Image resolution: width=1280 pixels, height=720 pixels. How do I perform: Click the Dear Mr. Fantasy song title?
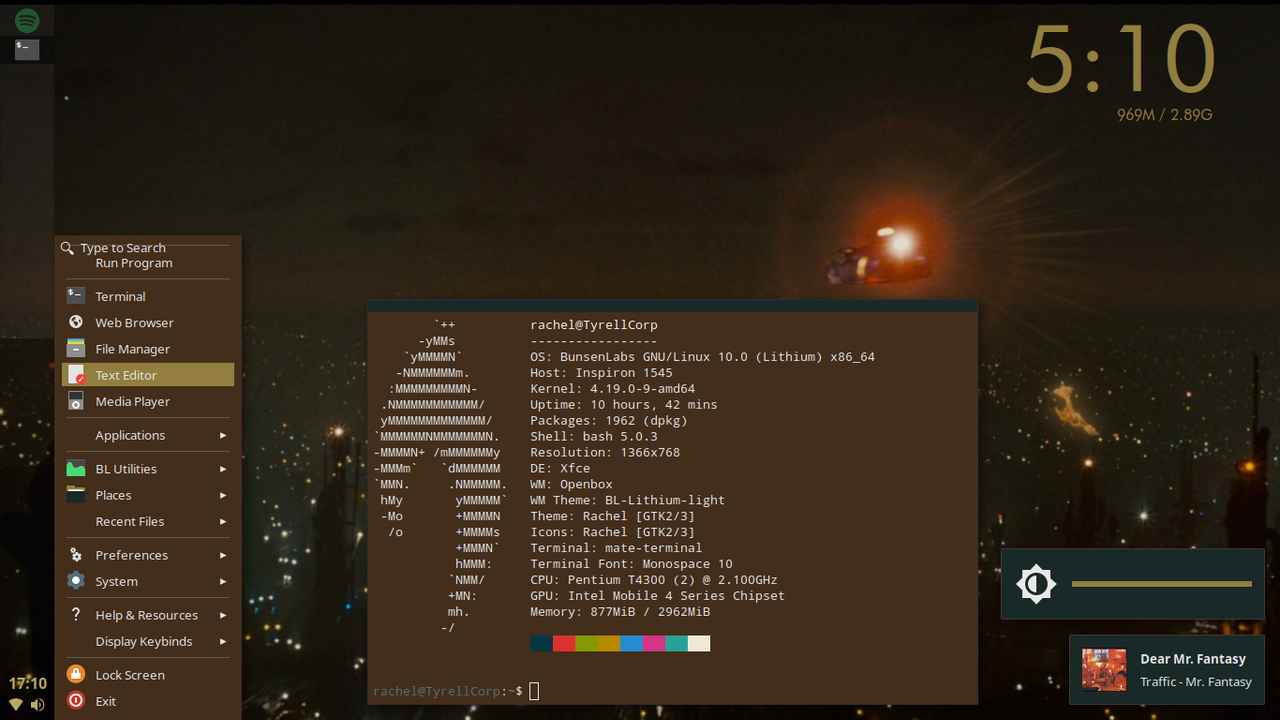click(1193, 659)
